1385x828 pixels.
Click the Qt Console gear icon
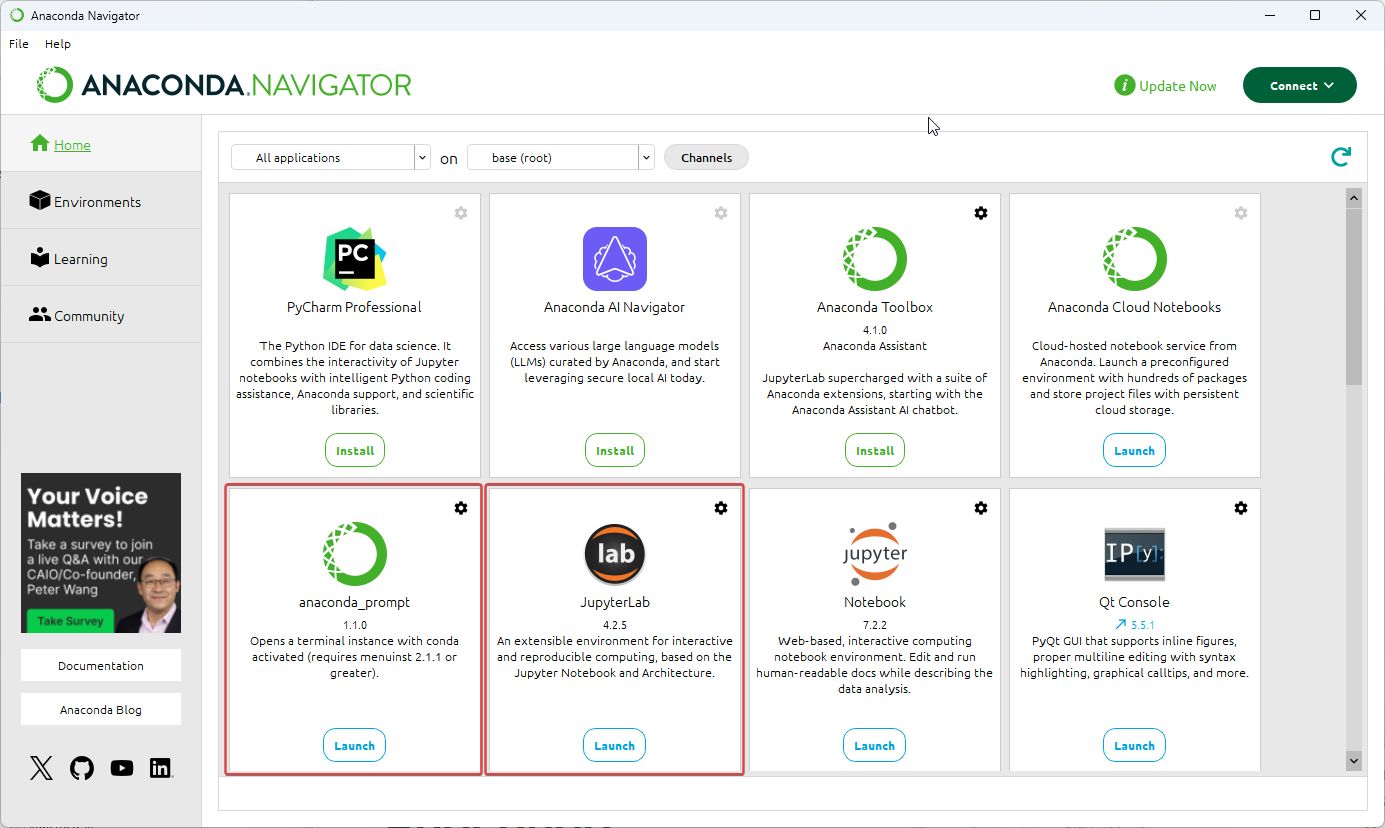[1241, 508]
